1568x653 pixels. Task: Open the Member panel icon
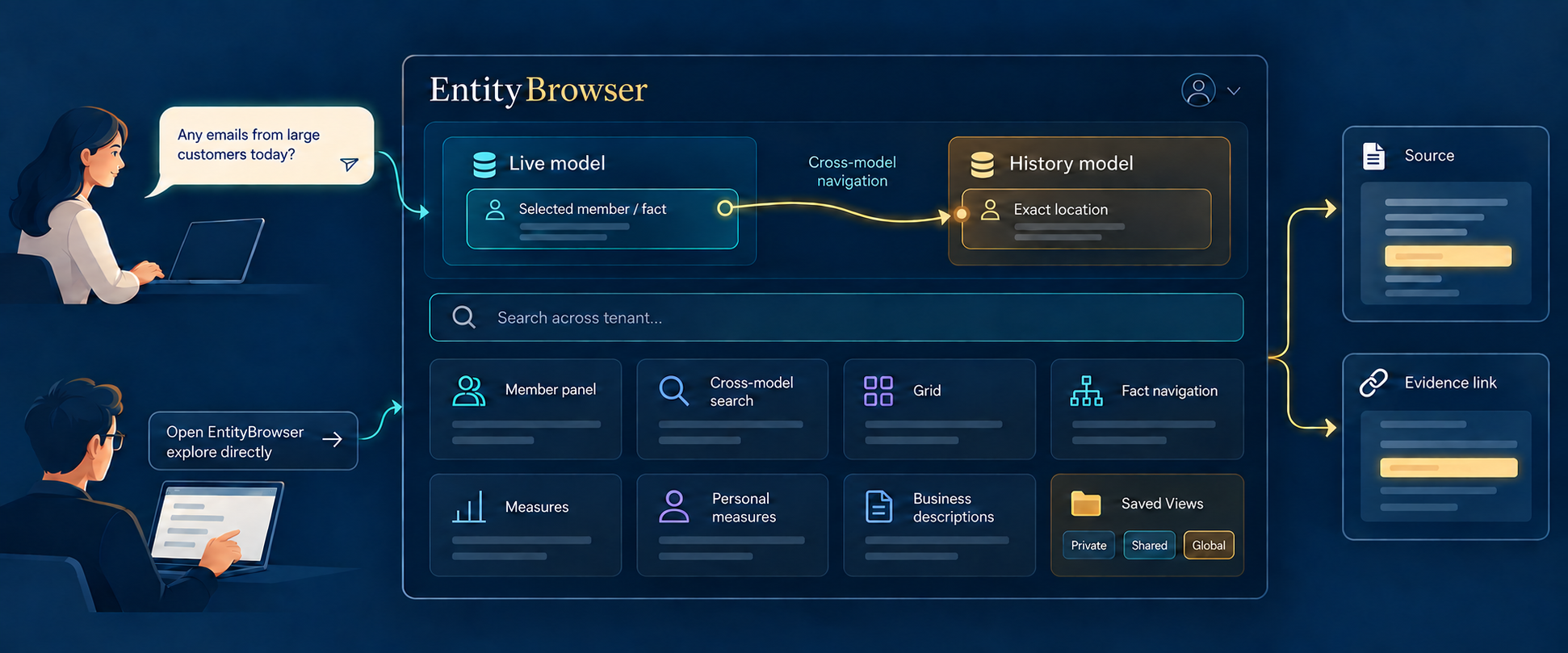coord(469,391)
